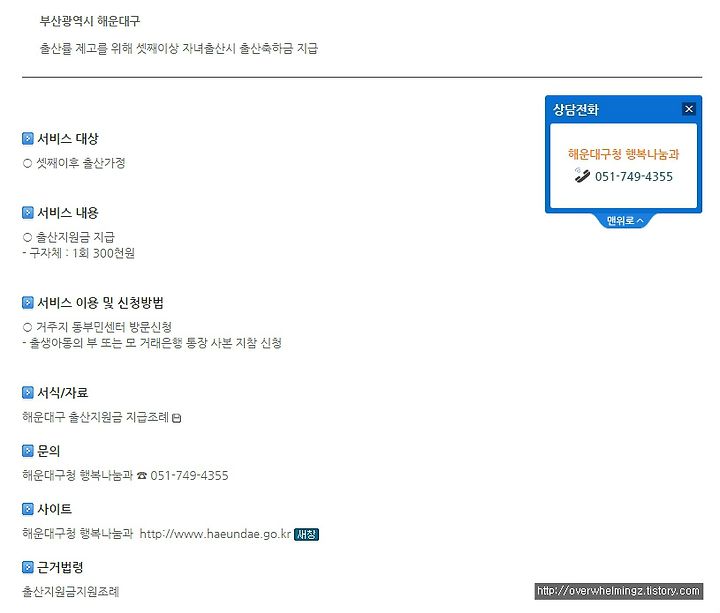Click the 서비스 대상 section arrow icon
Image resolution: width=720 pixels, height=613 pixels.
tap(28, 138)
